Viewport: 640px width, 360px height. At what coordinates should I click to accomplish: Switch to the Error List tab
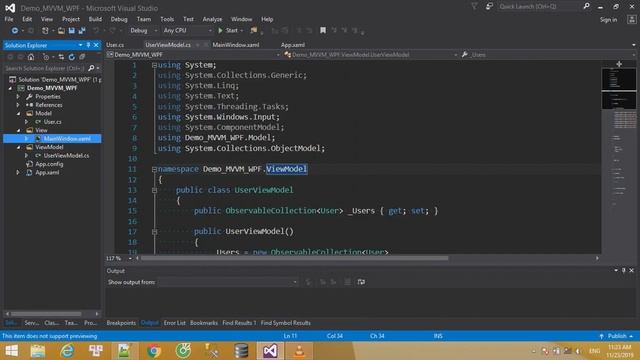click(174, 323)
